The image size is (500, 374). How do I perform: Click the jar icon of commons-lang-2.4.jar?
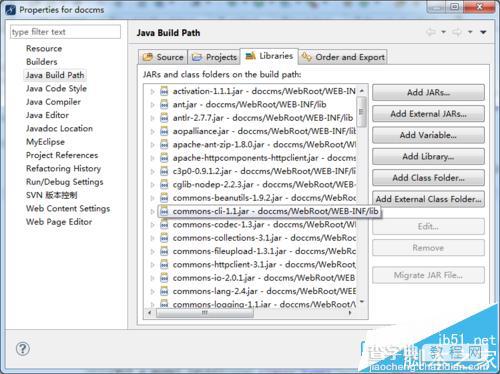[x=164, y=291]
